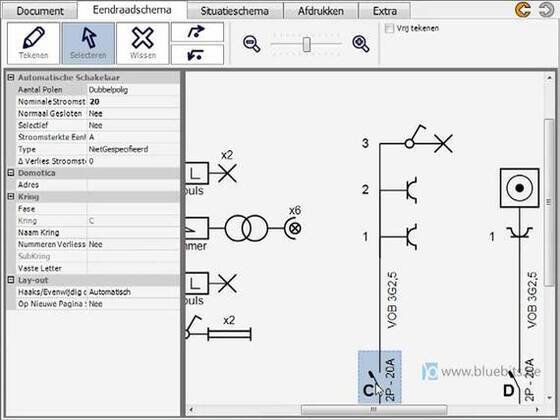Move the zoom slider handle

pyautogui.click(x=306, y=44)
